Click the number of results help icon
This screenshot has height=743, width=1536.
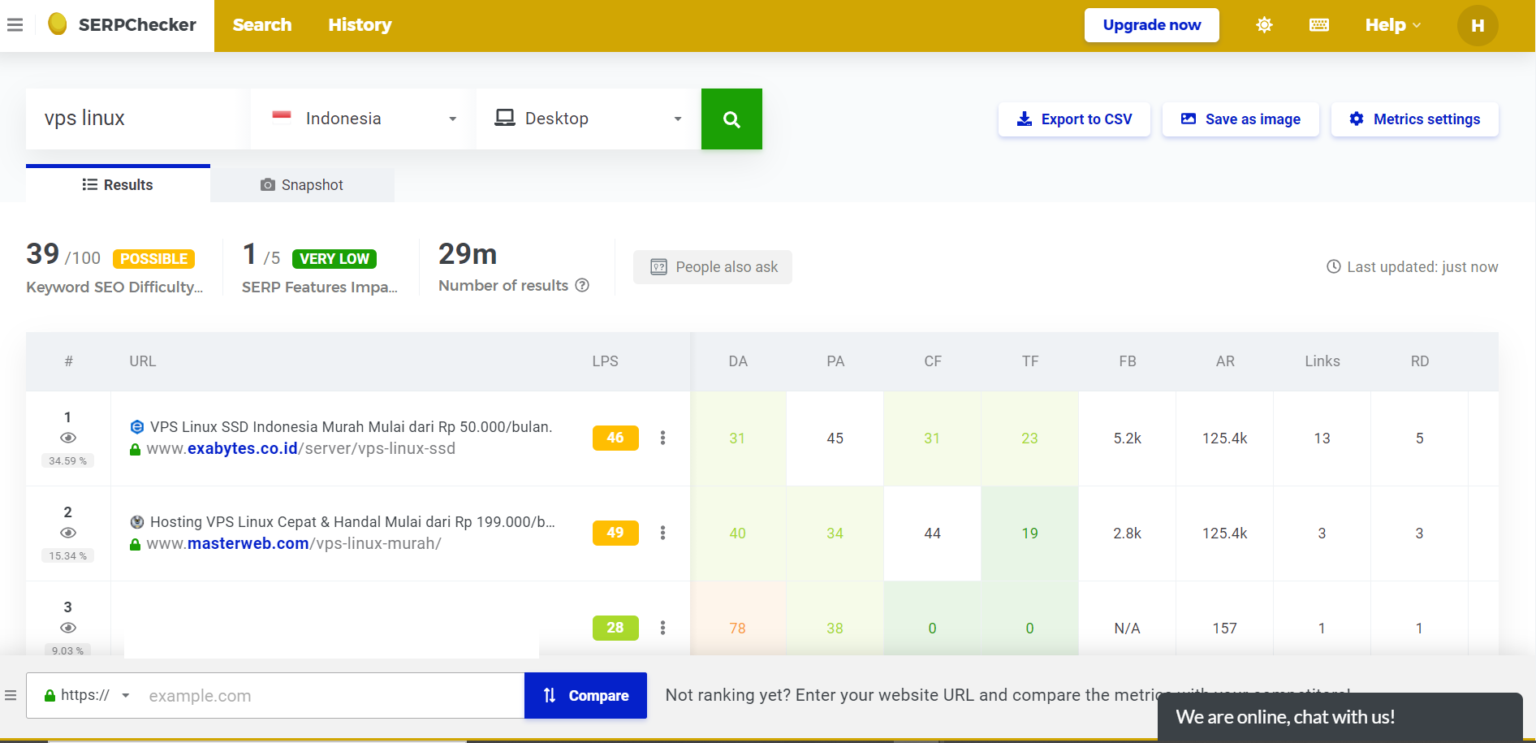point(582,285)
